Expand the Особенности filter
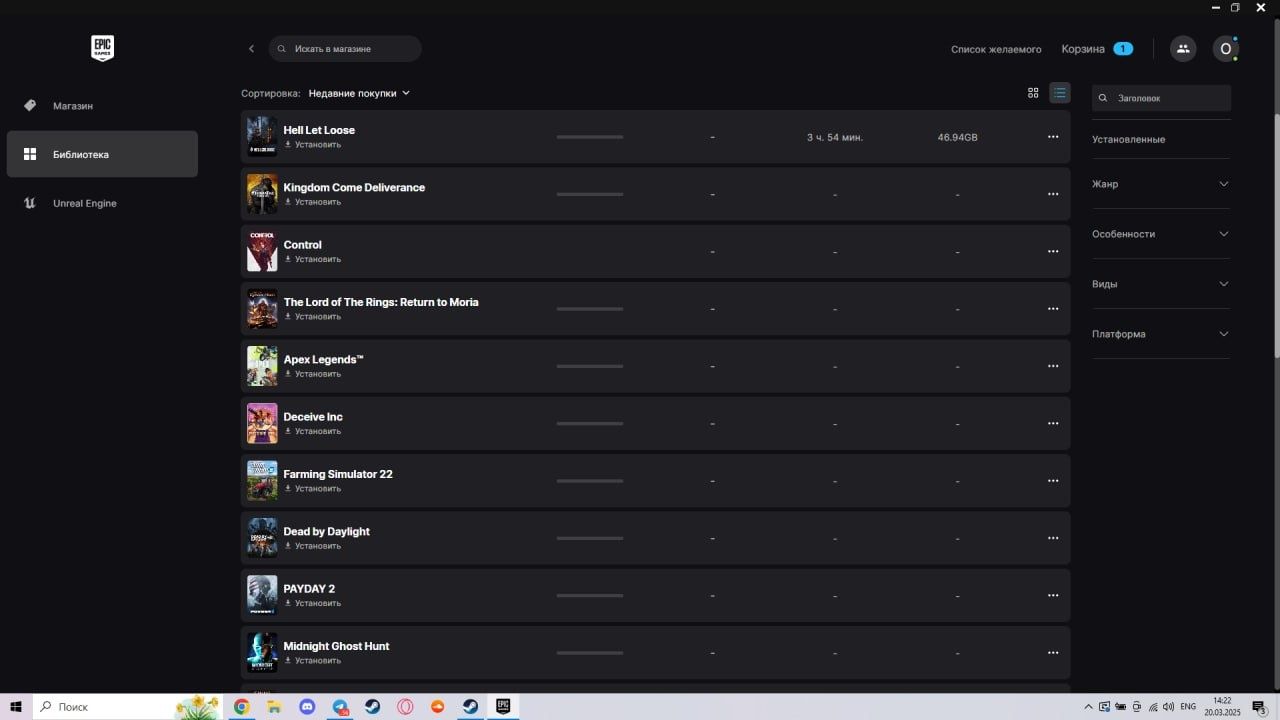Image resolution: width=1280 pixels, height=720 pixels. point(1161,234)
